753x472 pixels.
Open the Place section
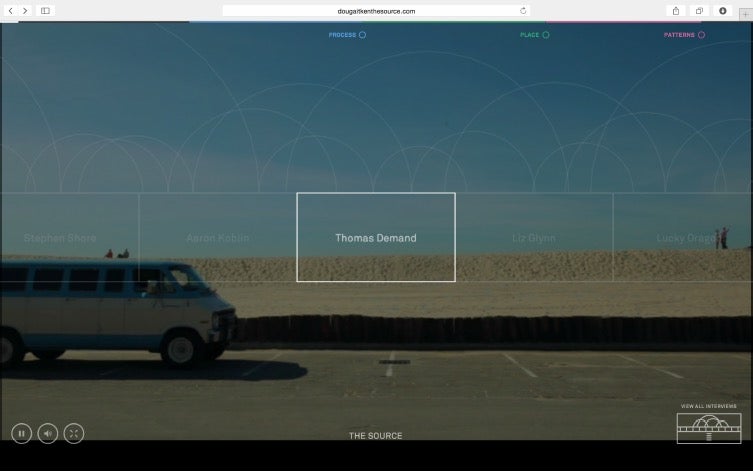(534, 35)
